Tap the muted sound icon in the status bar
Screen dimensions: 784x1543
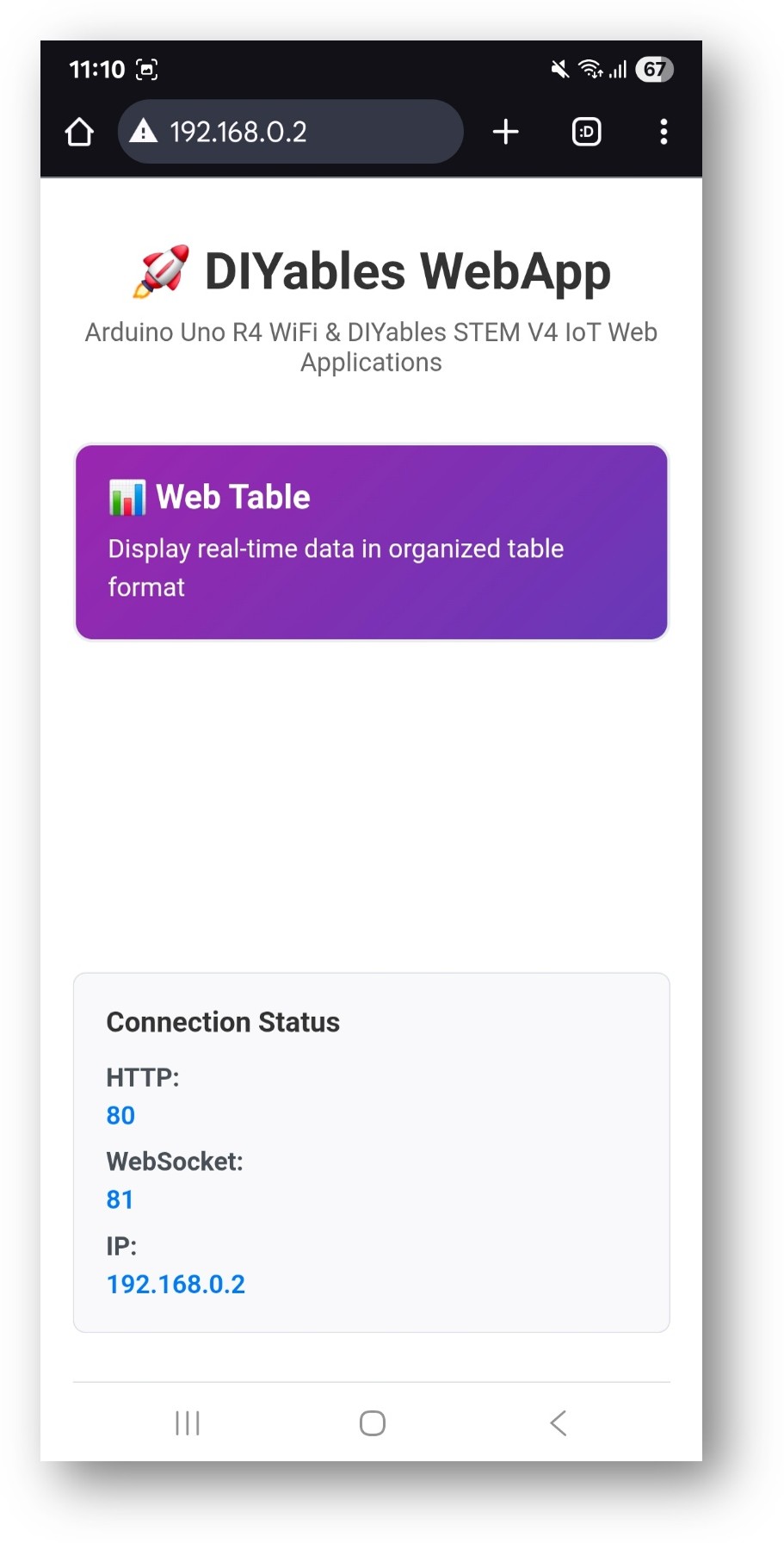pyautogui.click(x=558, y=70)
